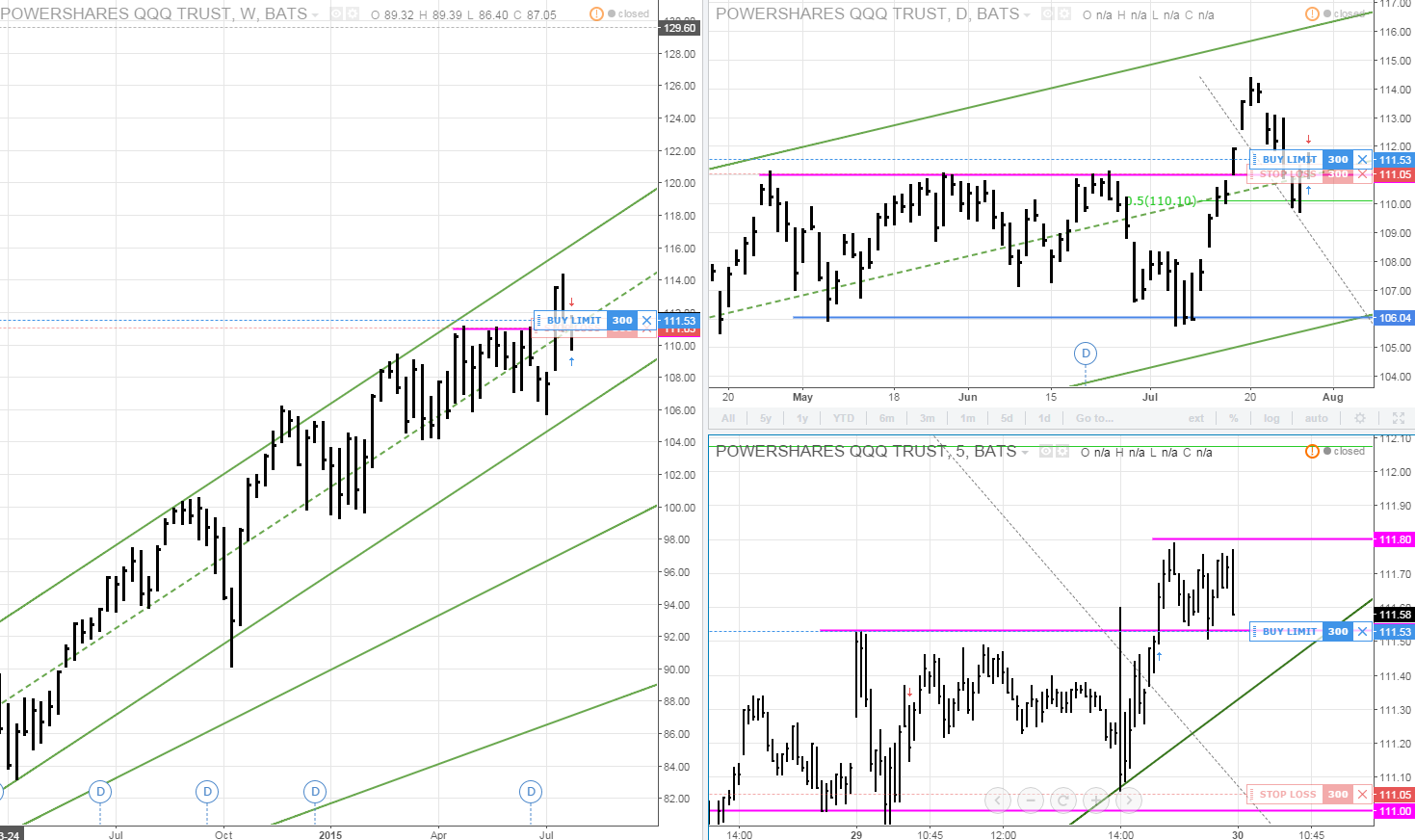This screenshot has width=1415, height=840.
Task: Select the '5y' time range
Action: (766, 419)
